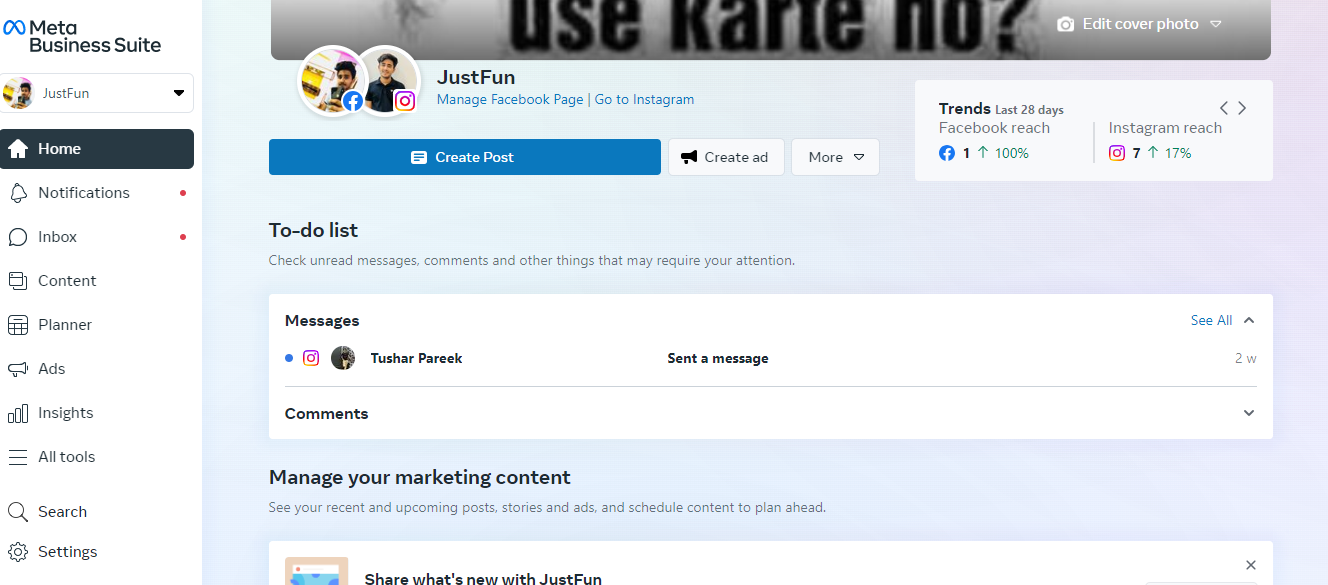Follow the Go to Instagram link
Viewport: 1328px width, 585px height.
tap(644, 100)
